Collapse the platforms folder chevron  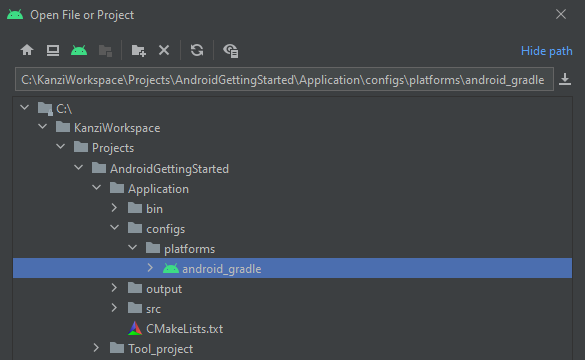[x=132, y=248]
